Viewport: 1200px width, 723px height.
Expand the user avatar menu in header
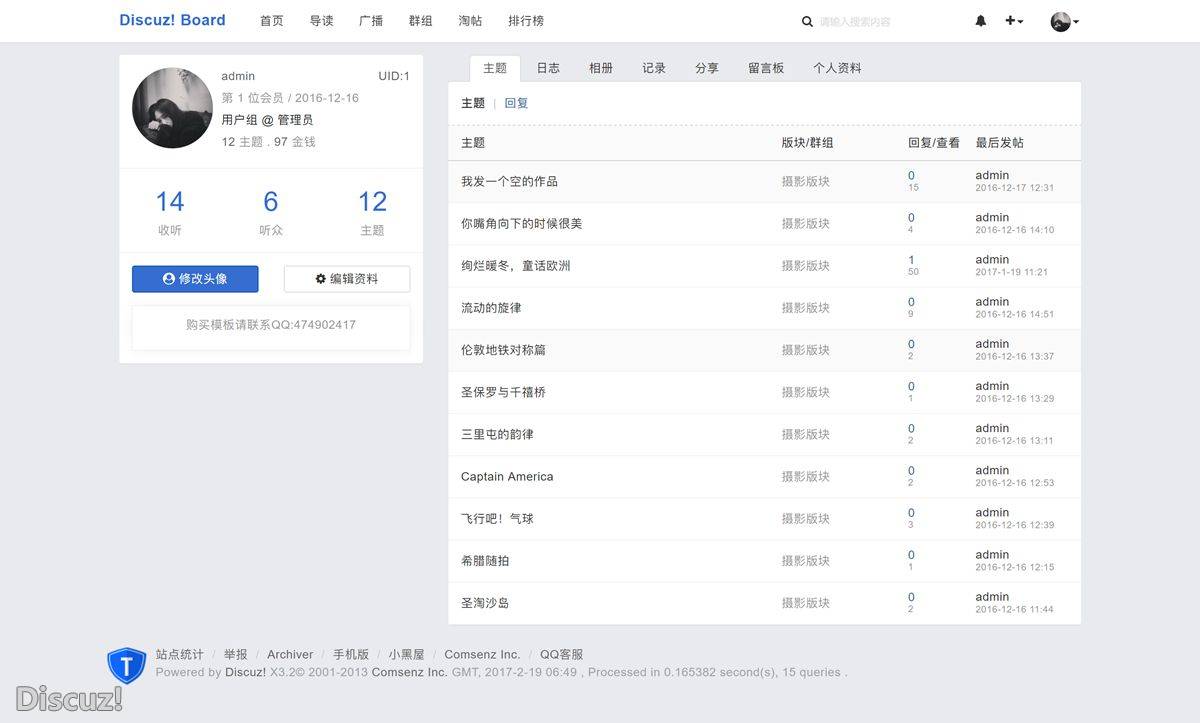(1064, 21)
